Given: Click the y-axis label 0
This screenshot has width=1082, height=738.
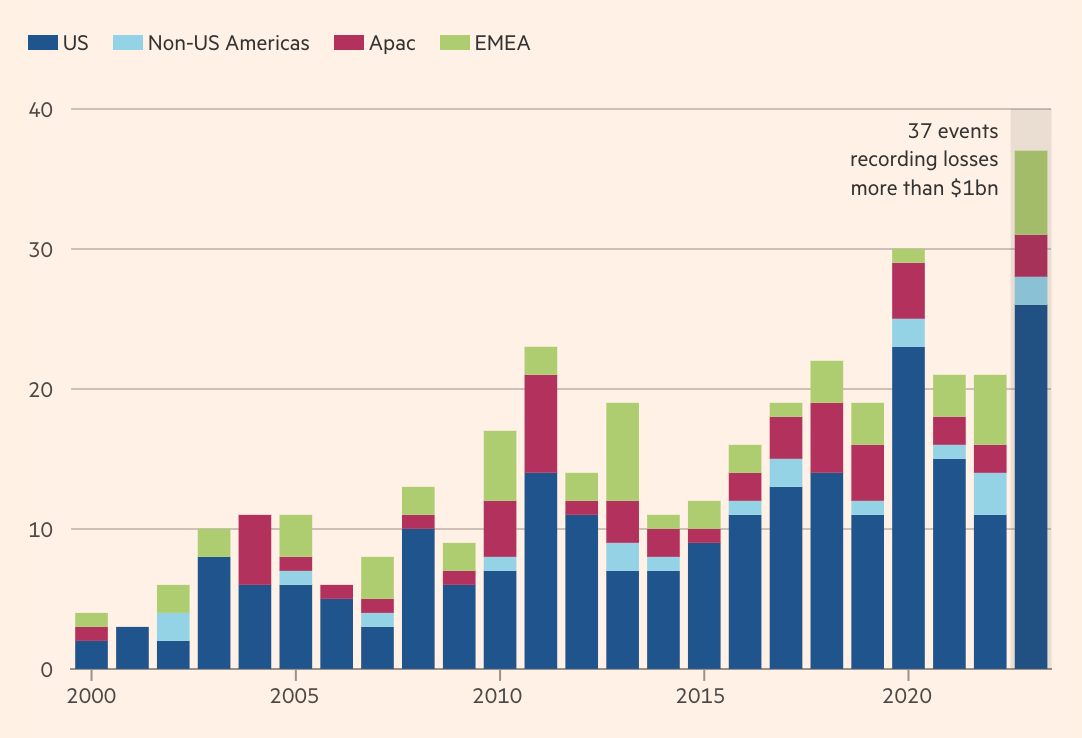Looking at the screenshot, I should [x=46, y=670].
